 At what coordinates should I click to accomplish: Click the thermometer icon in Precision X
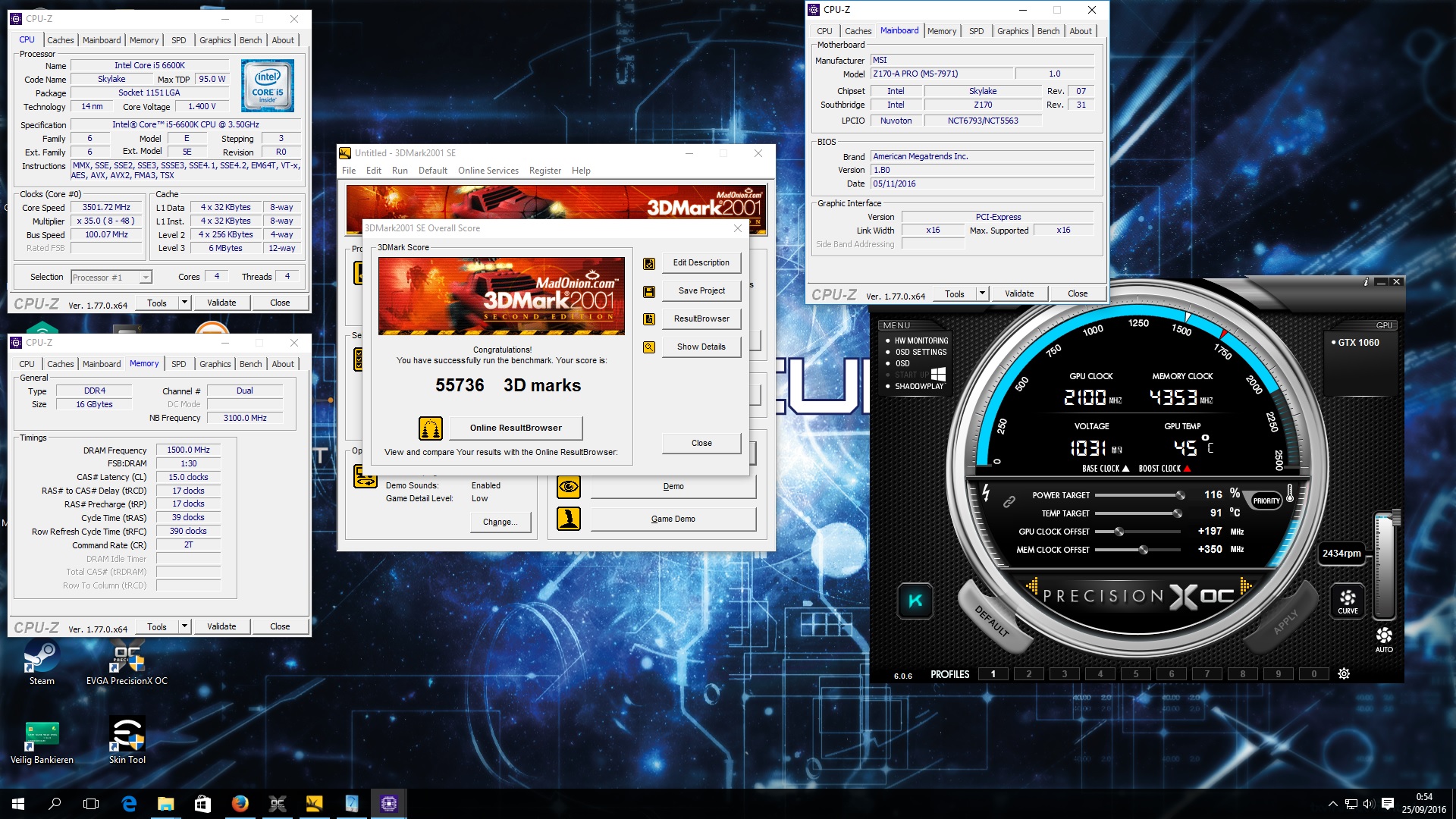click(x=1290, y=495)
